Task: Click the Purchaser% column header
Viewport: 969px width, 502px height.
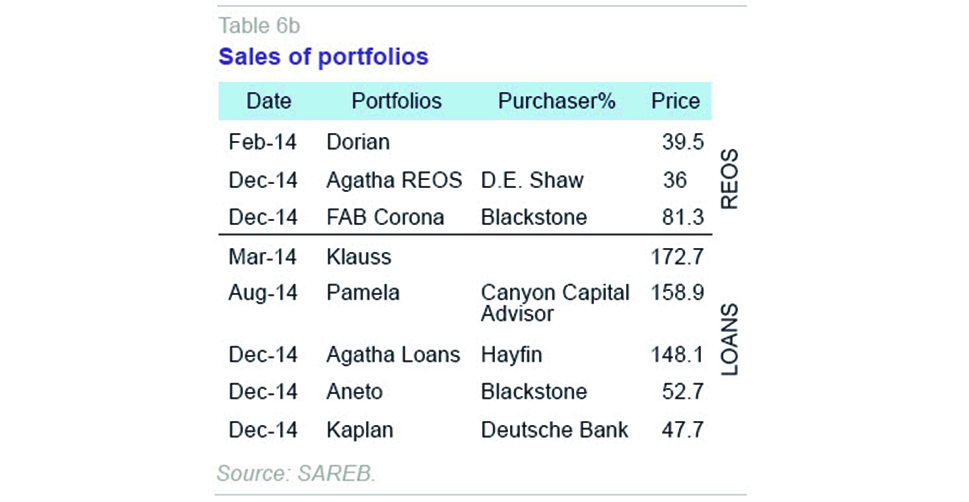Action: pos(556,101)
